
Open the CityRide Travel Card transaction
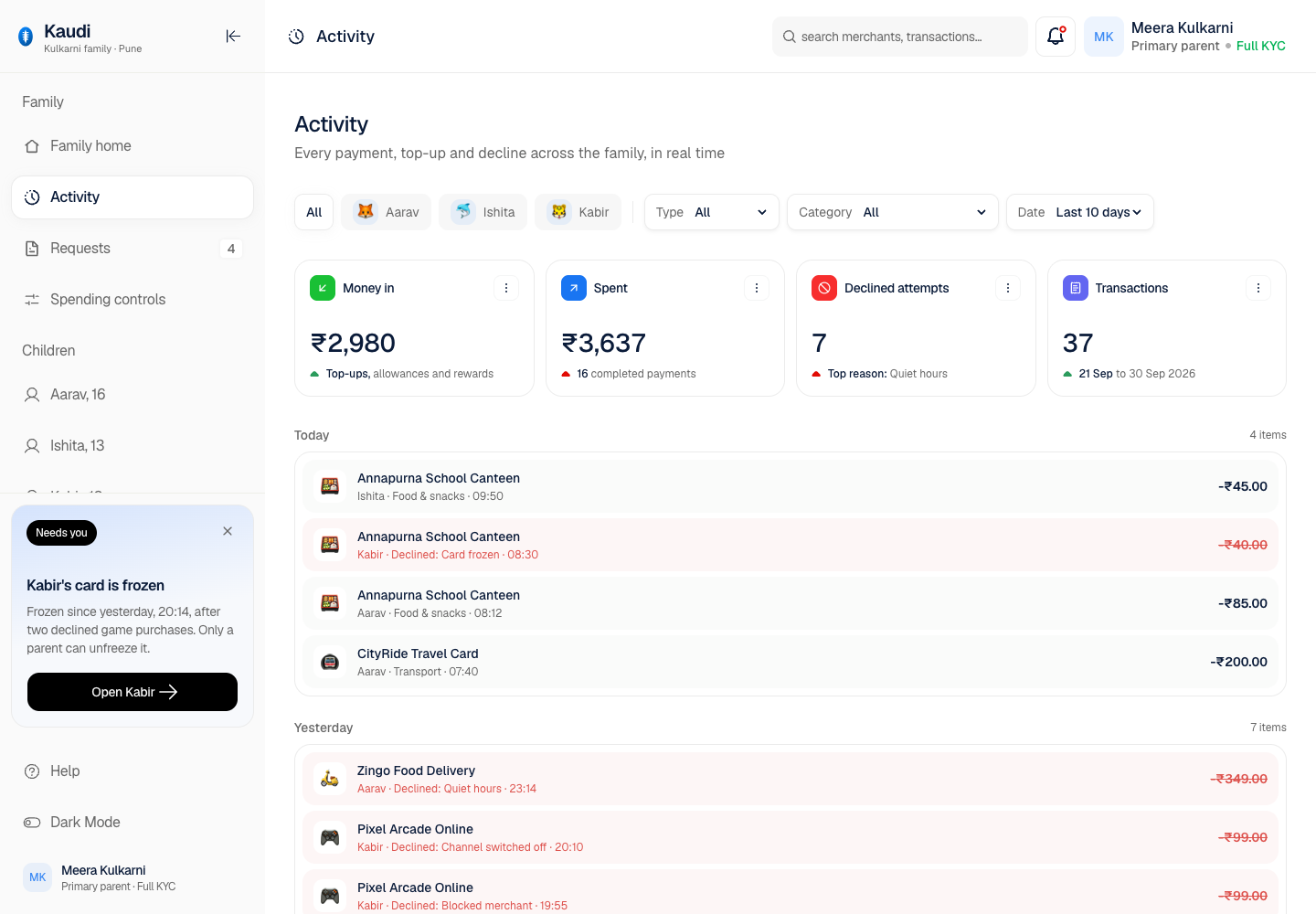[791, 662]
